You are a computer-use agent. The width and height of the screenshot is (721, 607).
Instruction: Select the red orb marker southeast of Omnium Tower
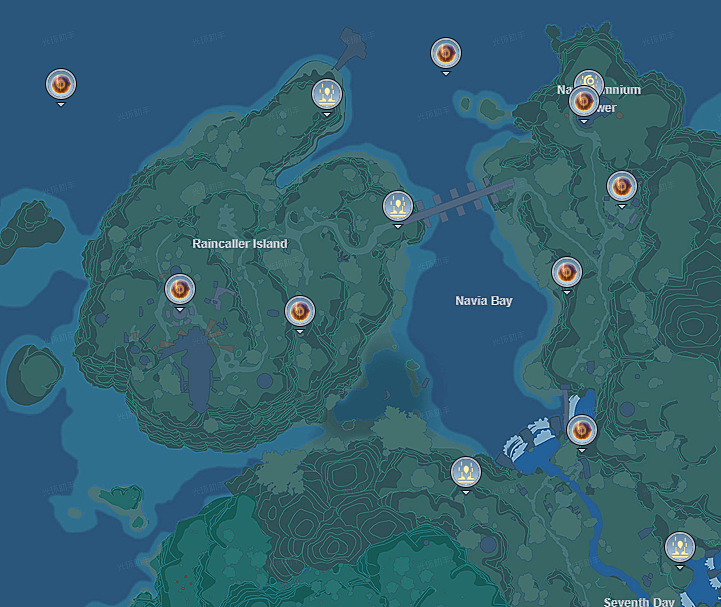(622, 186)
